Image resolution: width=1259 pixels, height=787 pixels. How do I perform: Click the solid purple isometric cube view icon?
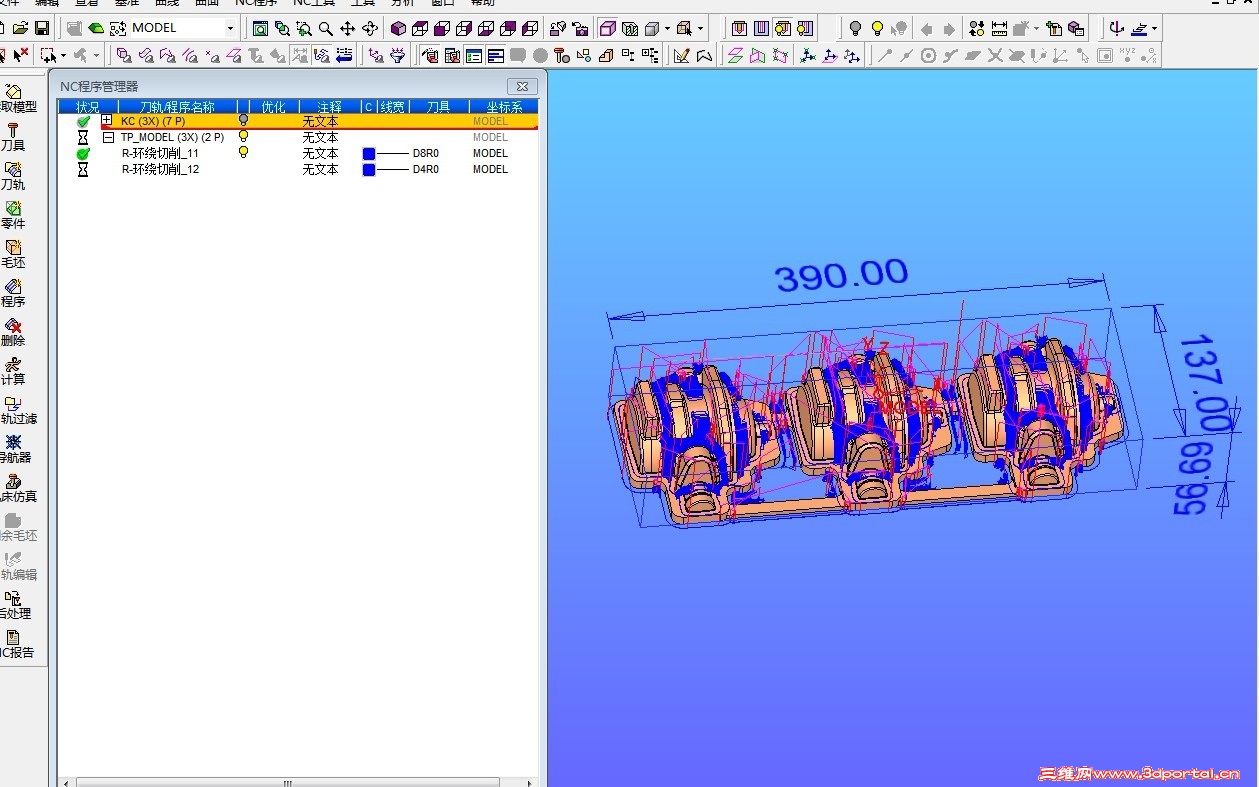click(398, 29)
